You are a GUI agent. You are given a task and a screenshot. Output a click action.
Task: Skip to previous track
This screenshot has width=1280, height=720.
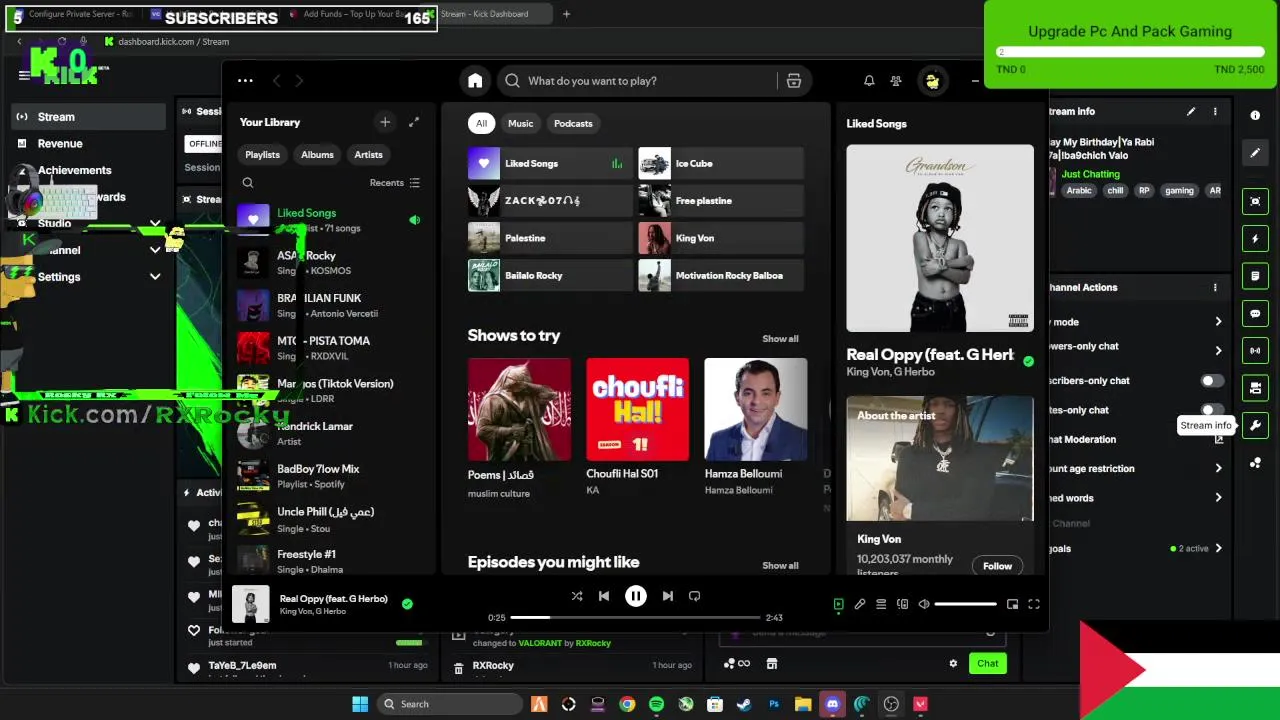tap(604, 596)
